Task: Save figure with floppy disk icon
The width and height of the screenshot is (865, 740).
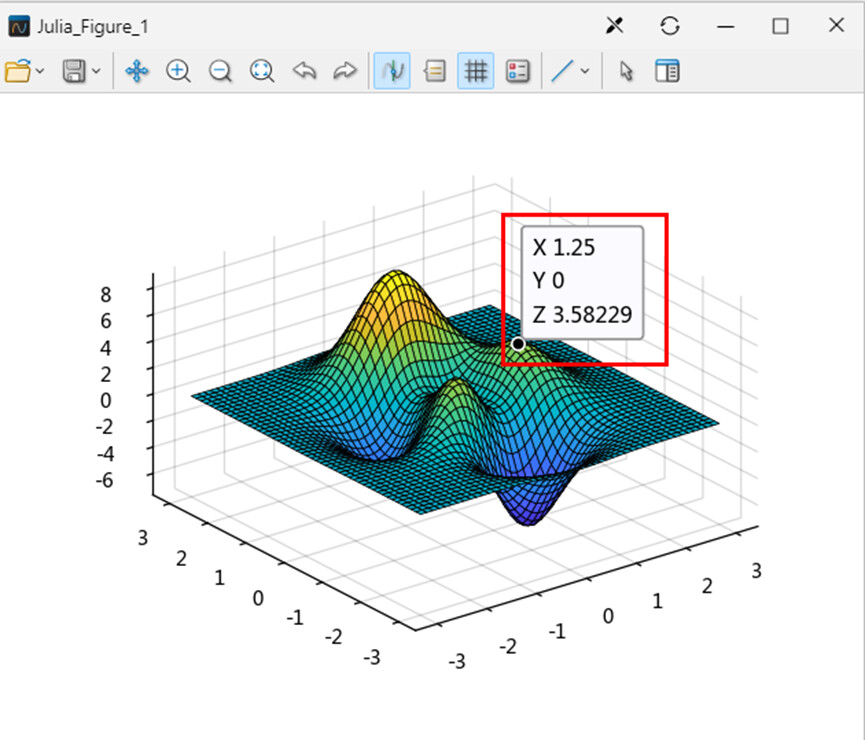Action: 74,71
